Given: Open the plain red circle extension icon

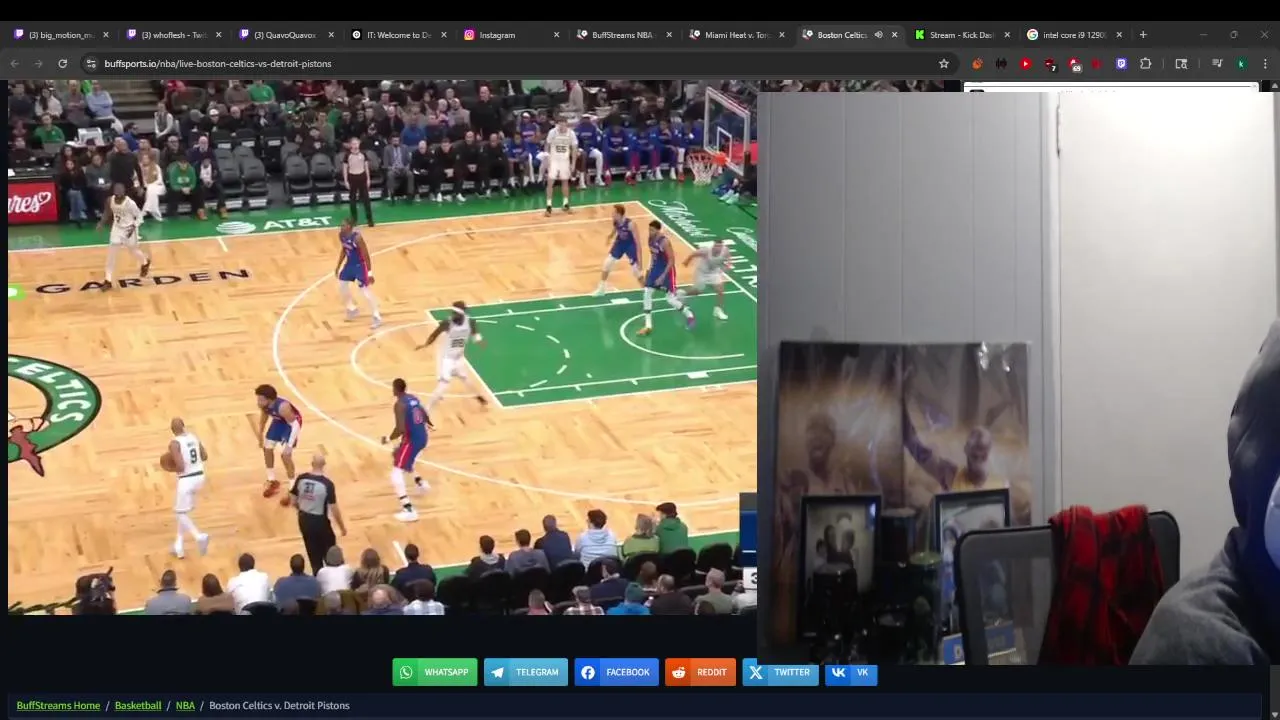Looking at the screenshot, I should (1097, 63).
